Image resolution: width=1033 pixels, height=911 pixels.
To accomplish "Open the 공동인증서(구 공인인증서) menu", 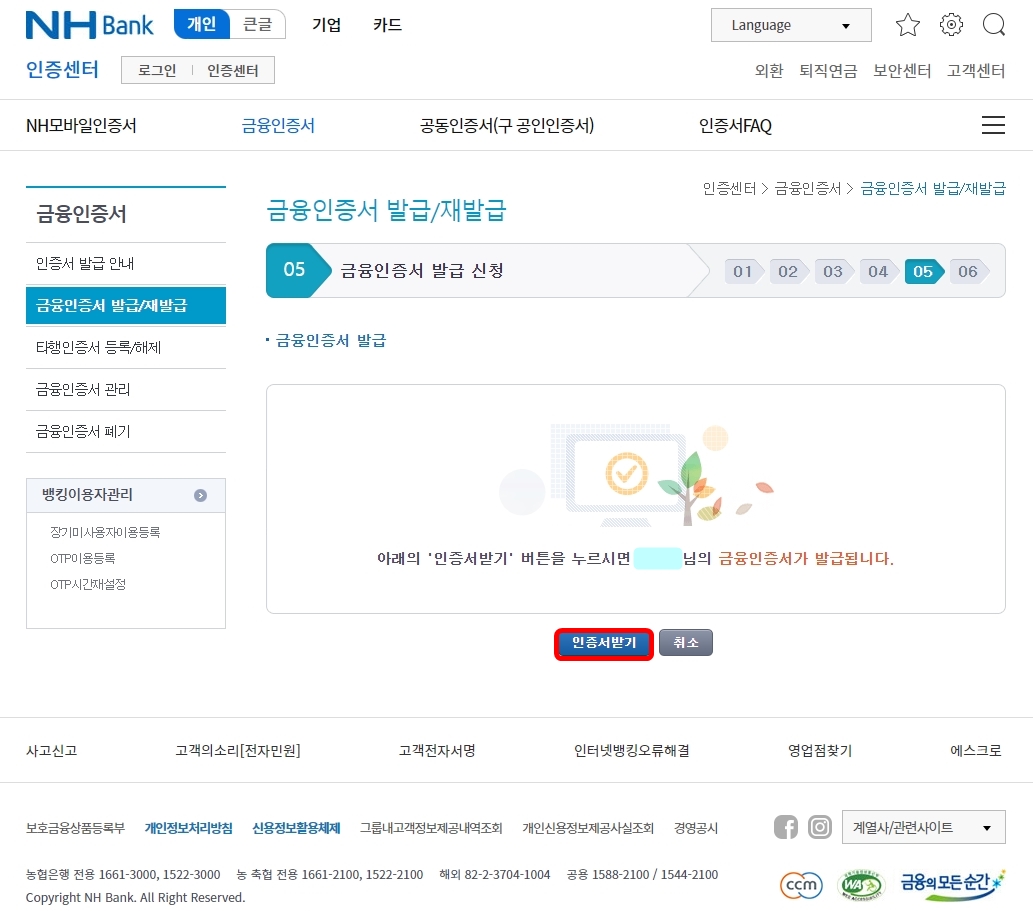I will [x=507, y=125].
